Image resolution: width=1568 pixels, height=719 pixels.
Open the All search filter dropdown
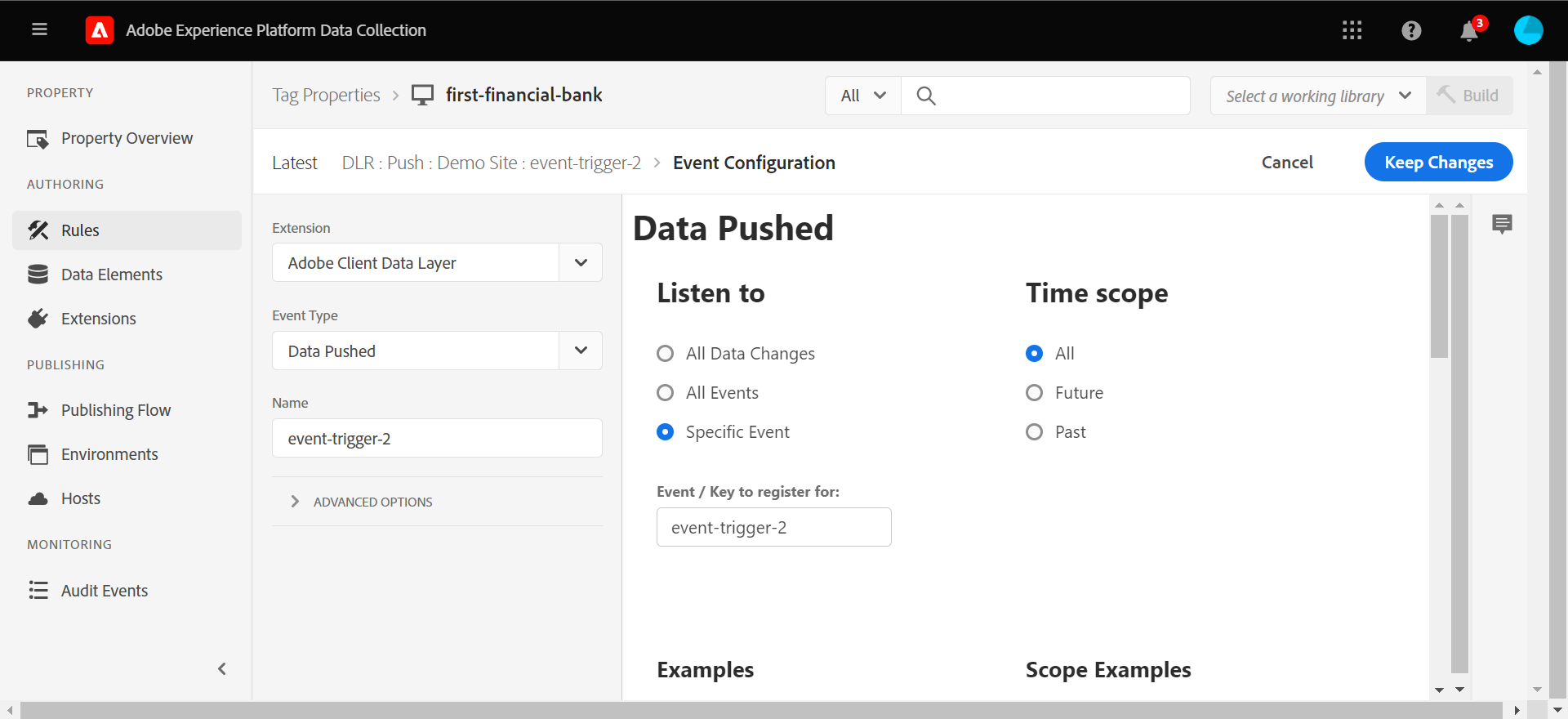[863, 96]
